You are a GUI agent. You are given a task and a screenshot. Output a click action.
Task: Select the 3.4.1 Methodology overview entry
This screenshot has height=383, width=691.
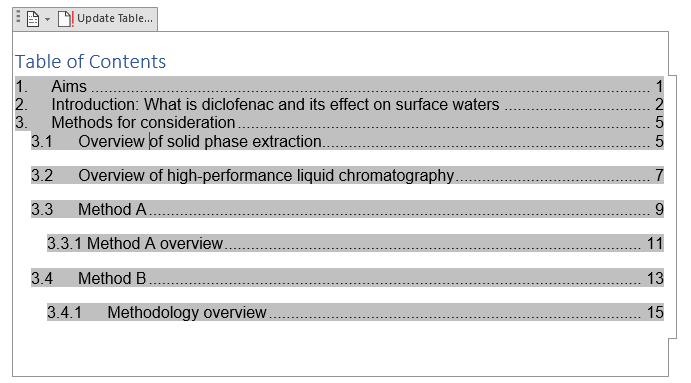(355, 312)
